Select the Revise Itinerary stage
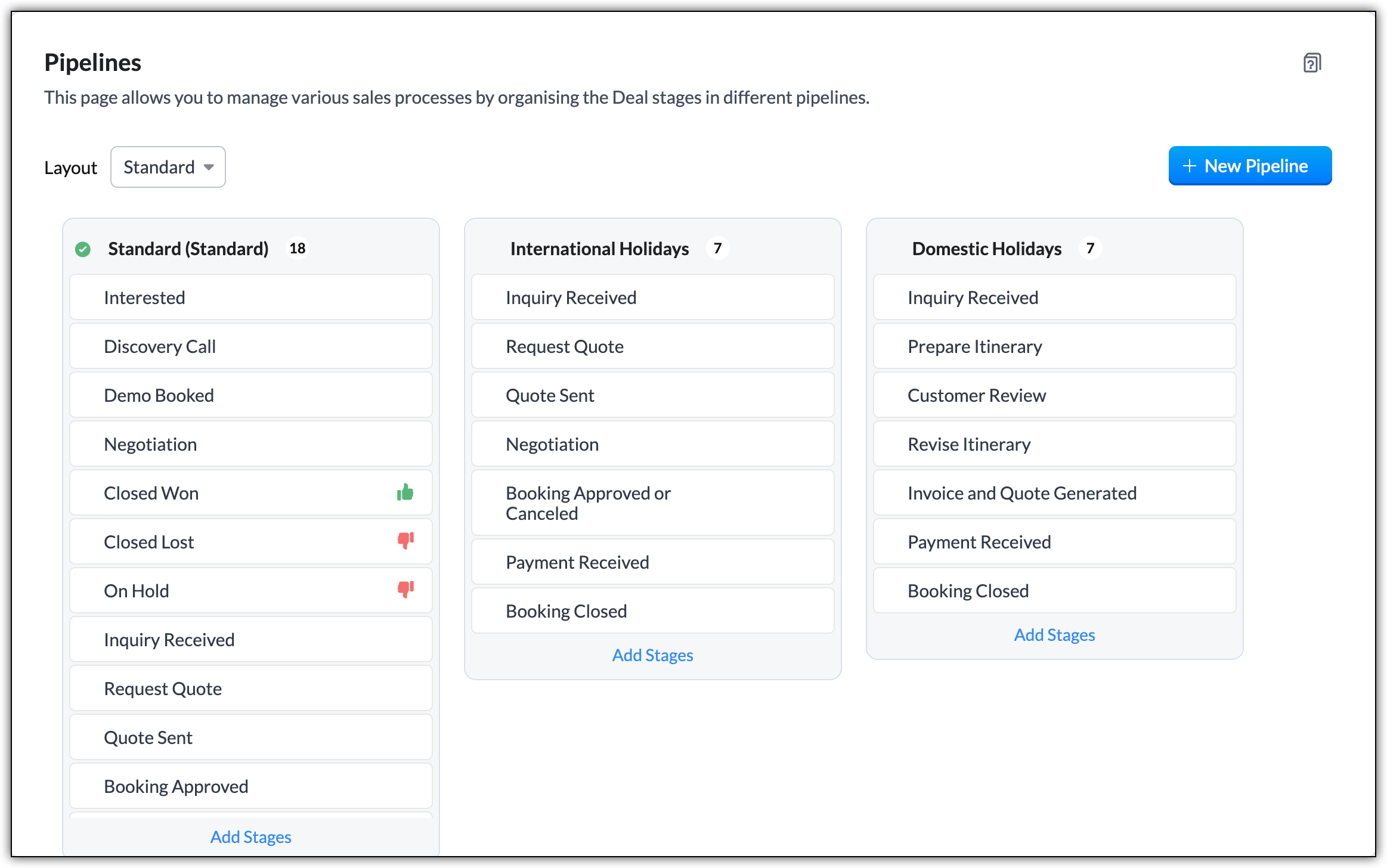 pos(1054,444)
